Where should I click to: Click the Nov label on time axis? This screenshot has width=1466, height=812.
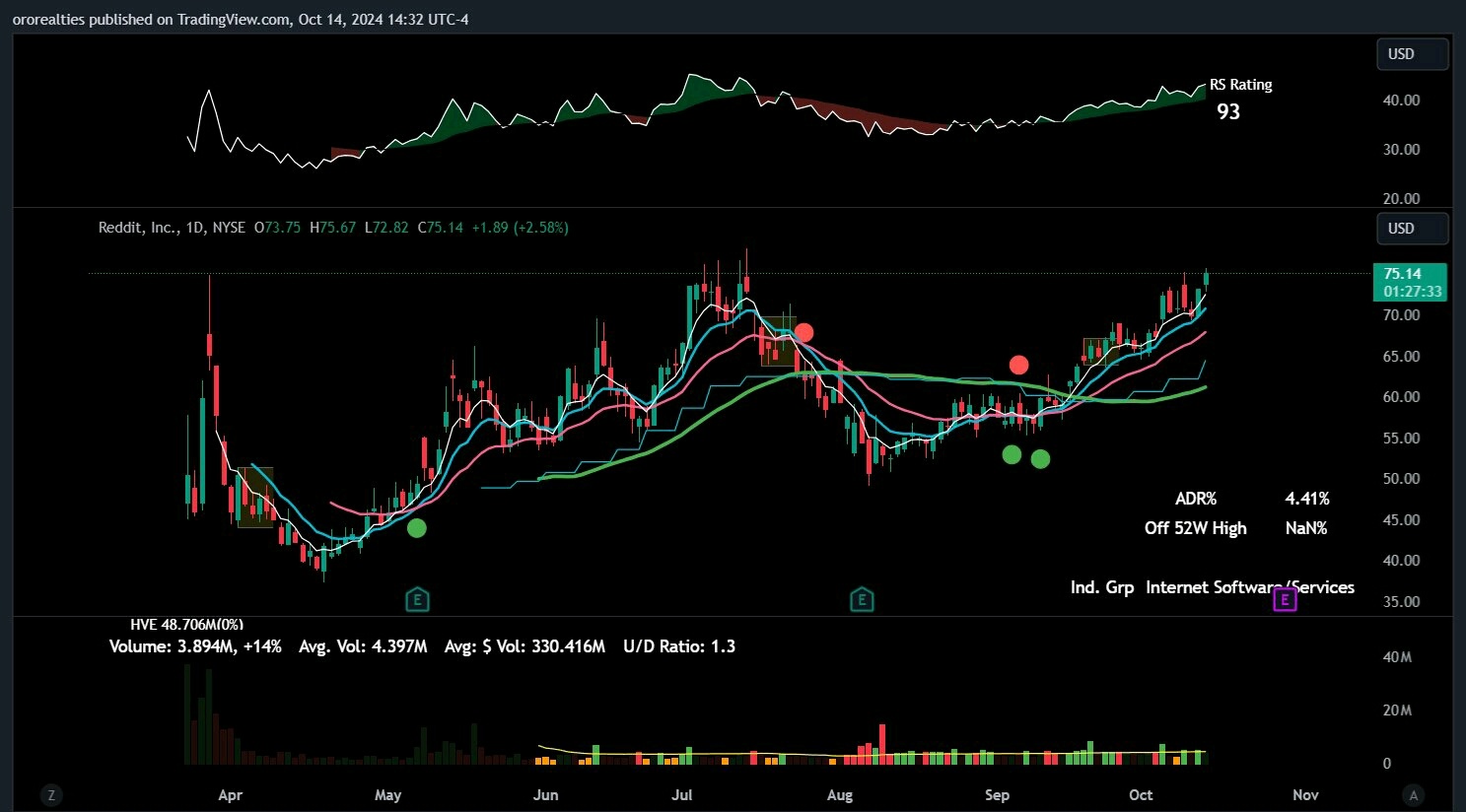[x=1305, y=795]
